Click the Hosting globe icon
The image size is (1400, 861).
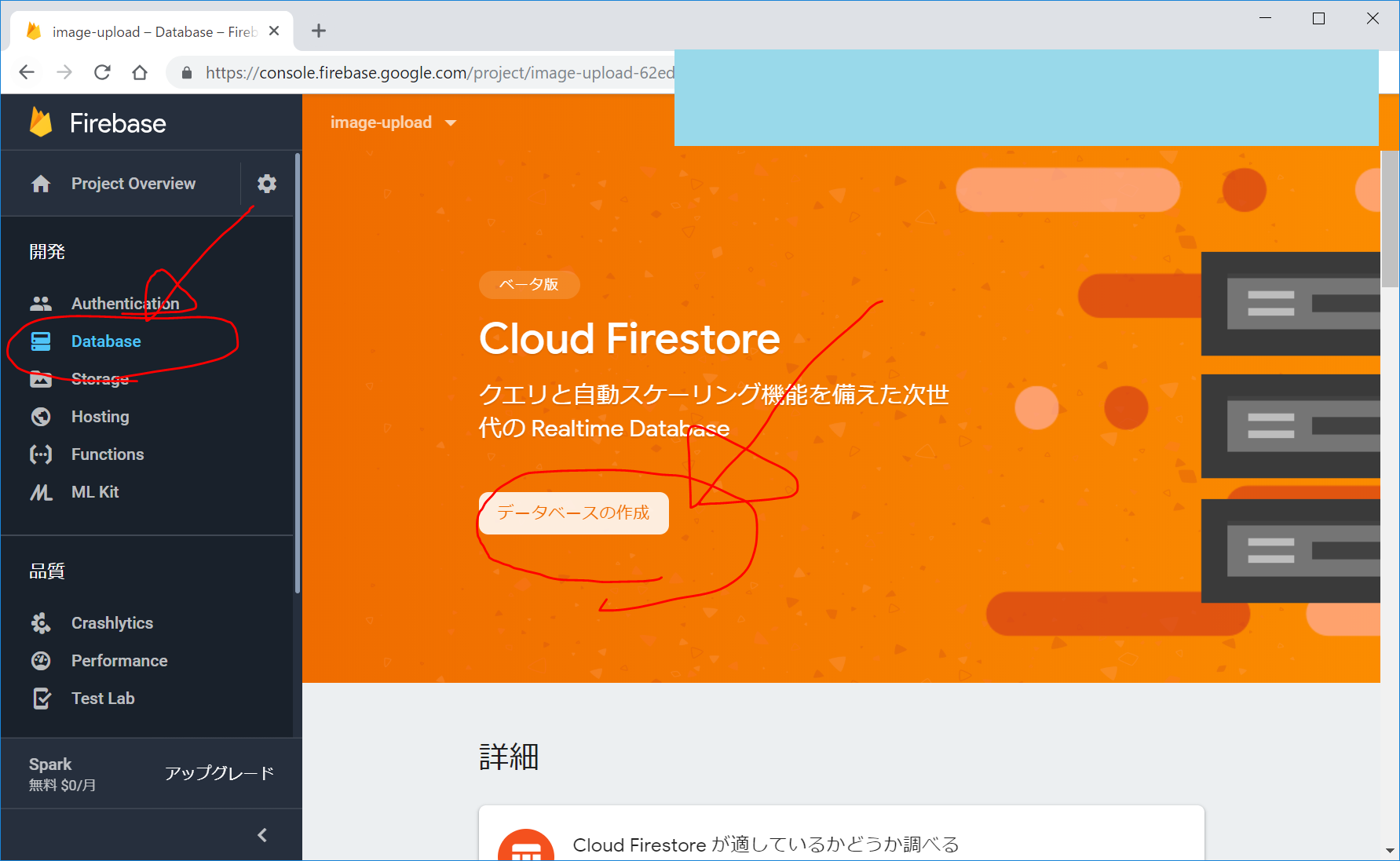pyautogui.click(x=41, y=417)
